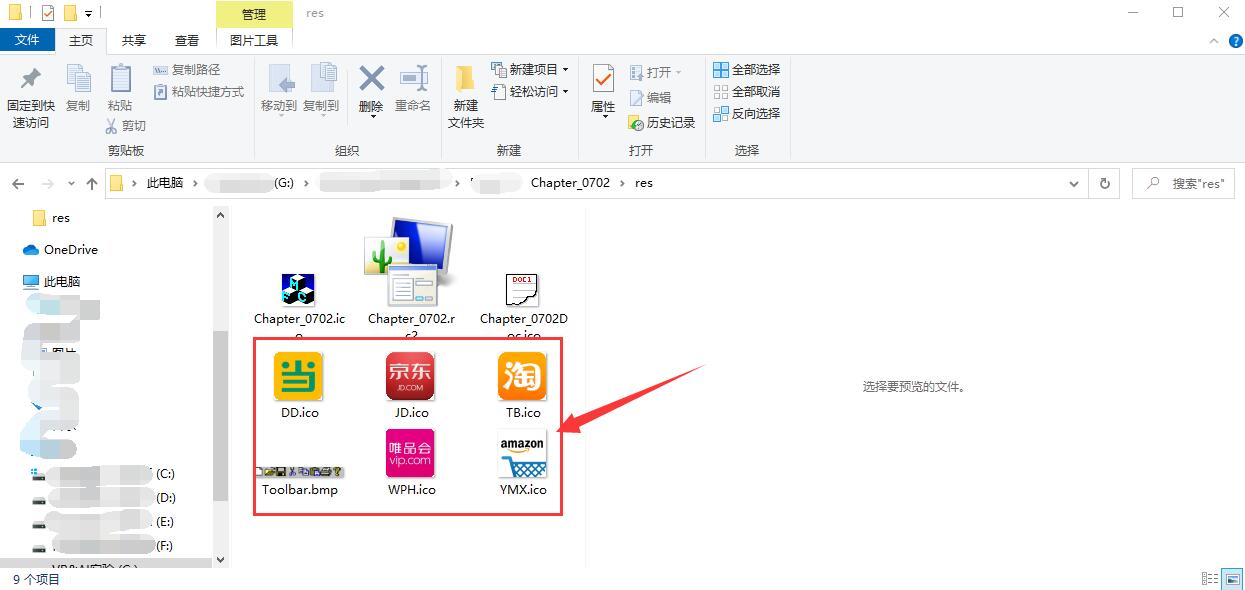Screen dimensions: 1245x590
Task: Select the YMX.ico Amazon icon file
Action: (x=523, y=463)
